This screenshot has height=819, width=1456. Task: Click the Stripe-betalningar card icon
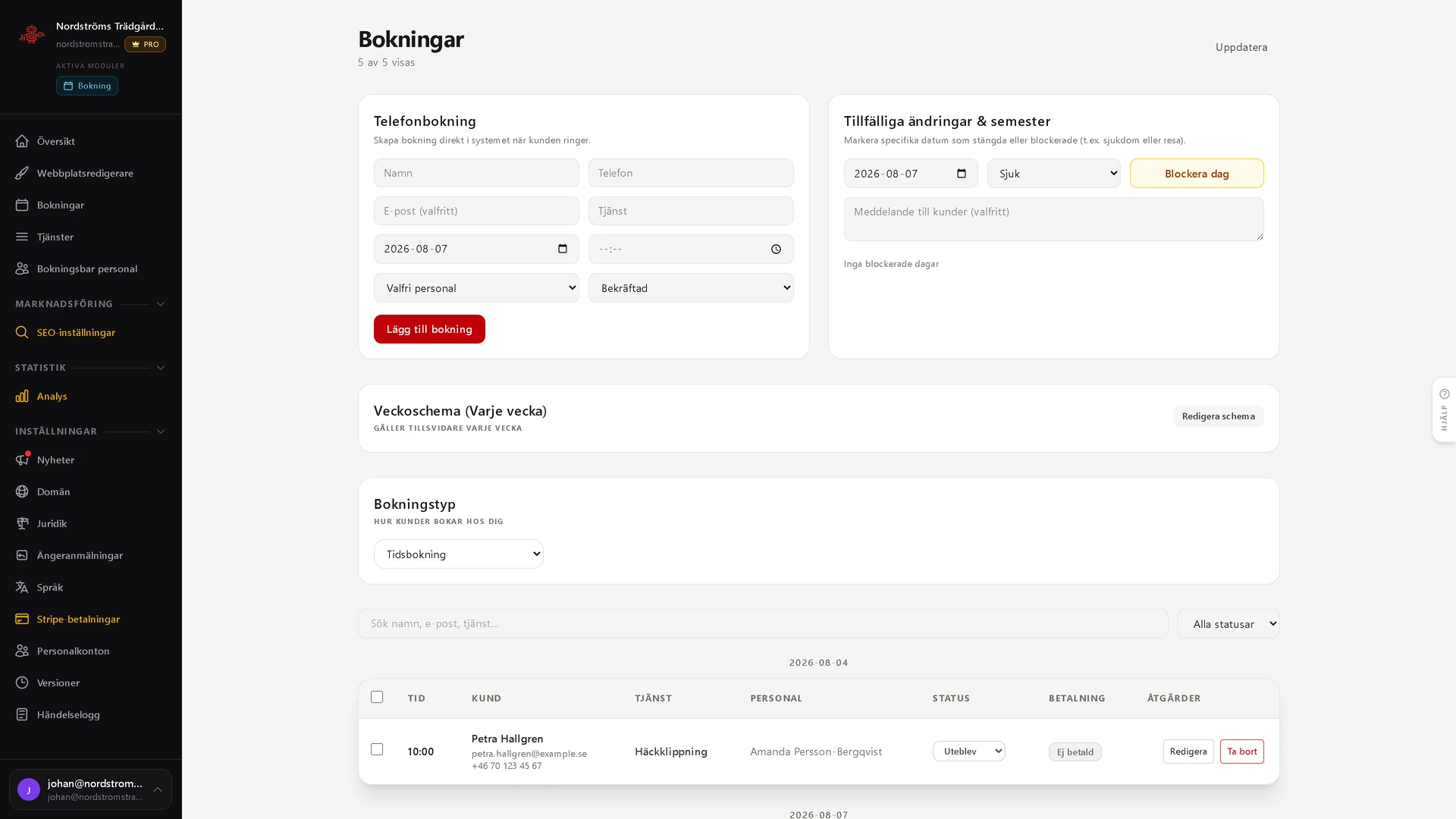coord(22,619)
